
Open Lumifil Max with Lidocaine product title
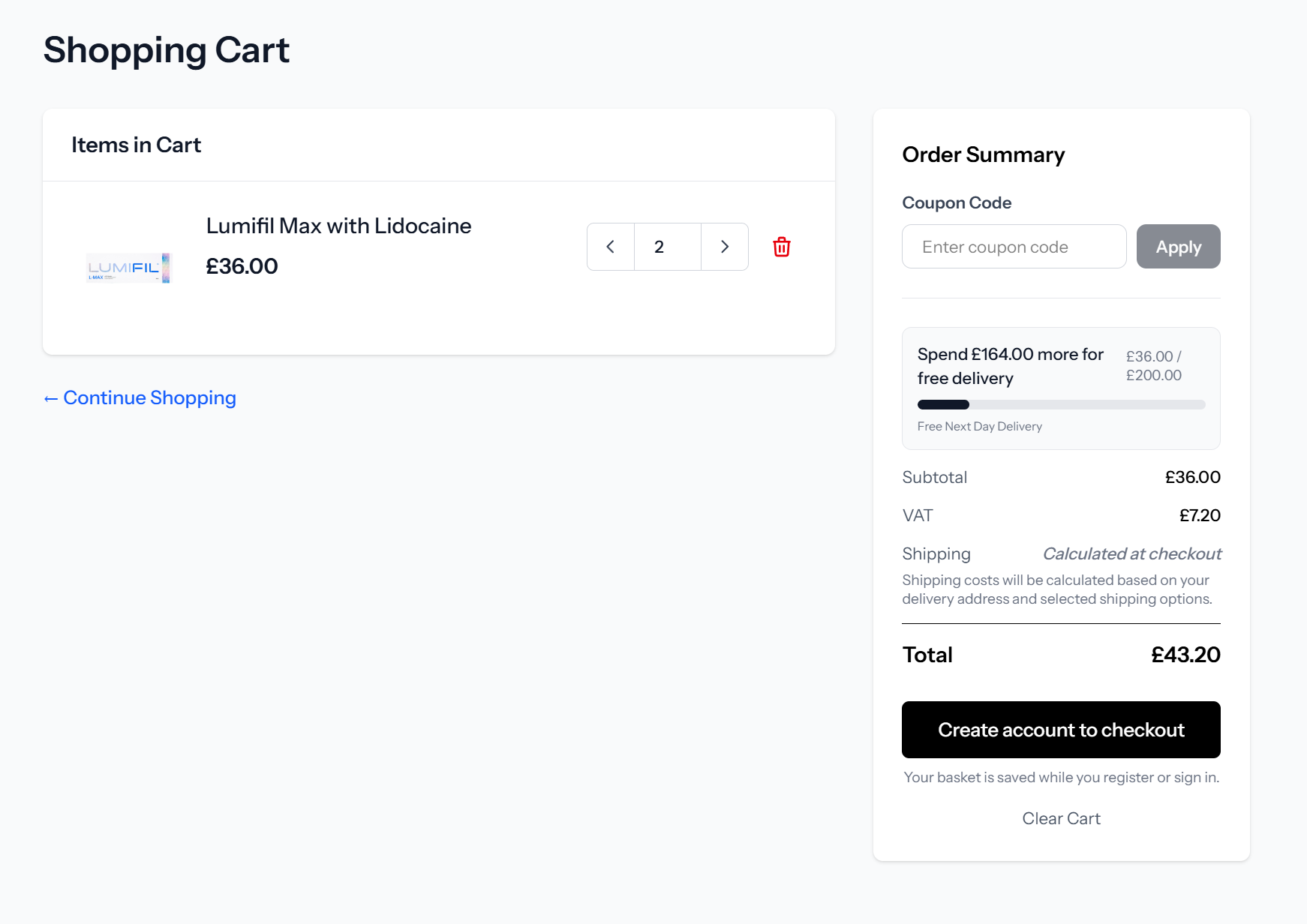[x=338, y=226]
